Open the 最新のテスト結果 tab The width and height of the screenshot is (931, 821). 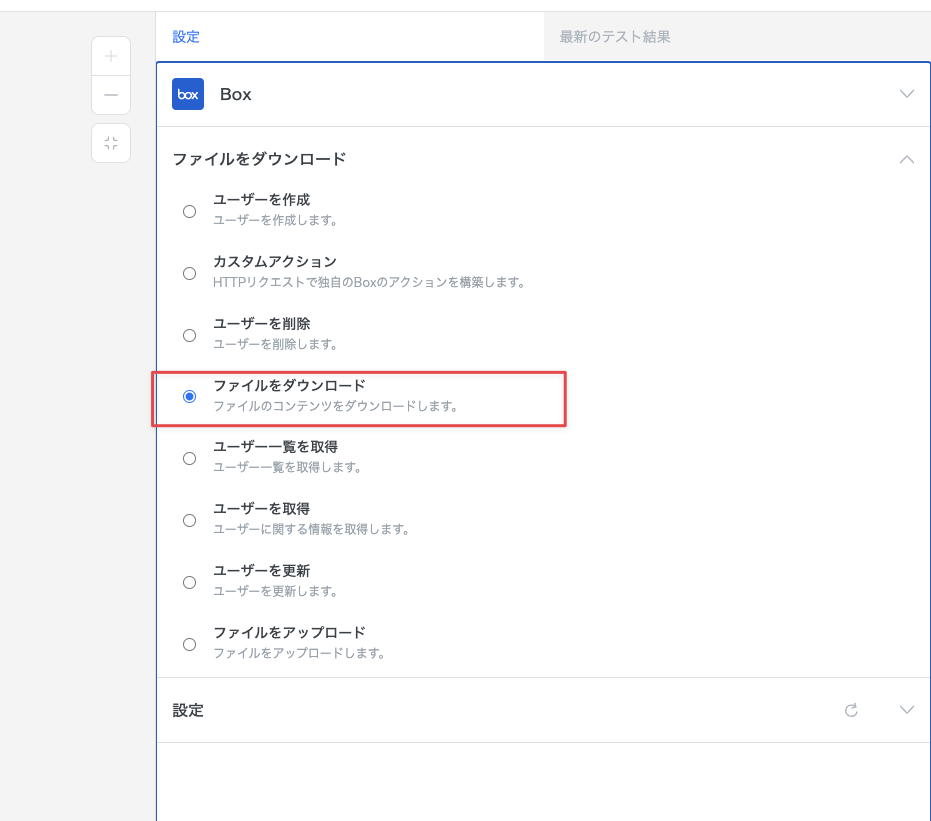coord(615,37)
